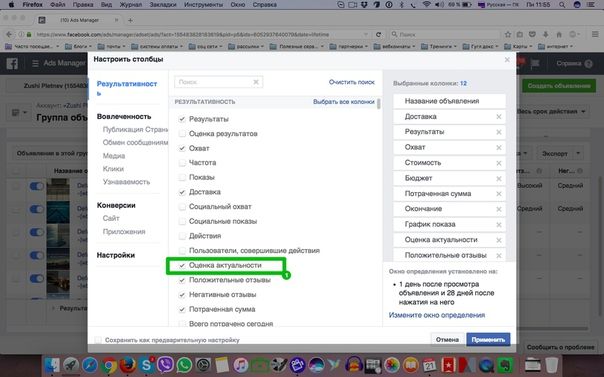
Task: Remove График показа from selected columns
Action: 499,225
